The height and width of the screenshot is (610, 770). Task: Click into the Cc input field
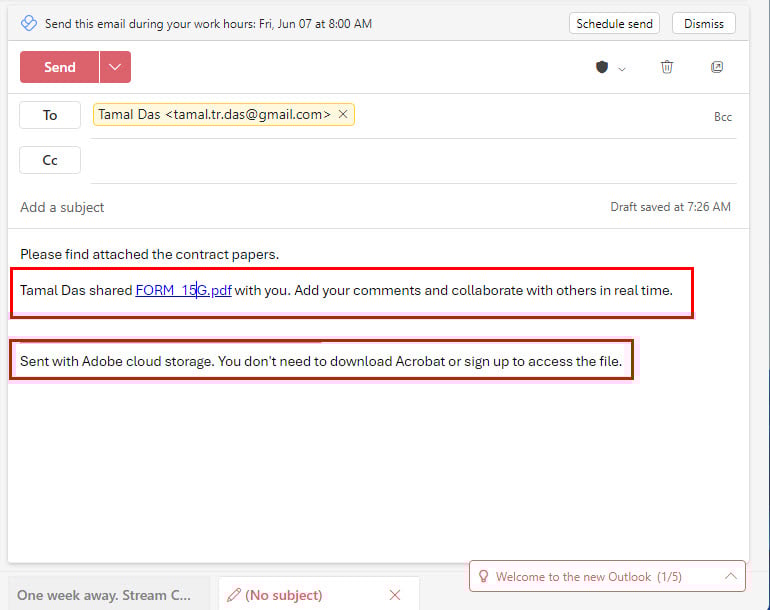point(412,160)
